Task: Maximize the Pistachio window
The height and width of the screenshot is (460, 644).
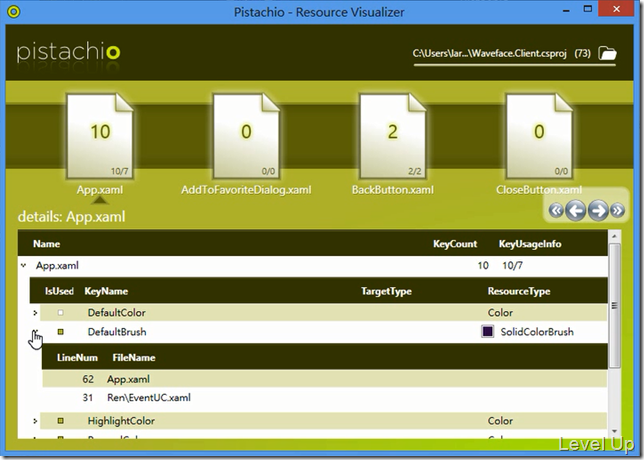Action: coord(588,9)
